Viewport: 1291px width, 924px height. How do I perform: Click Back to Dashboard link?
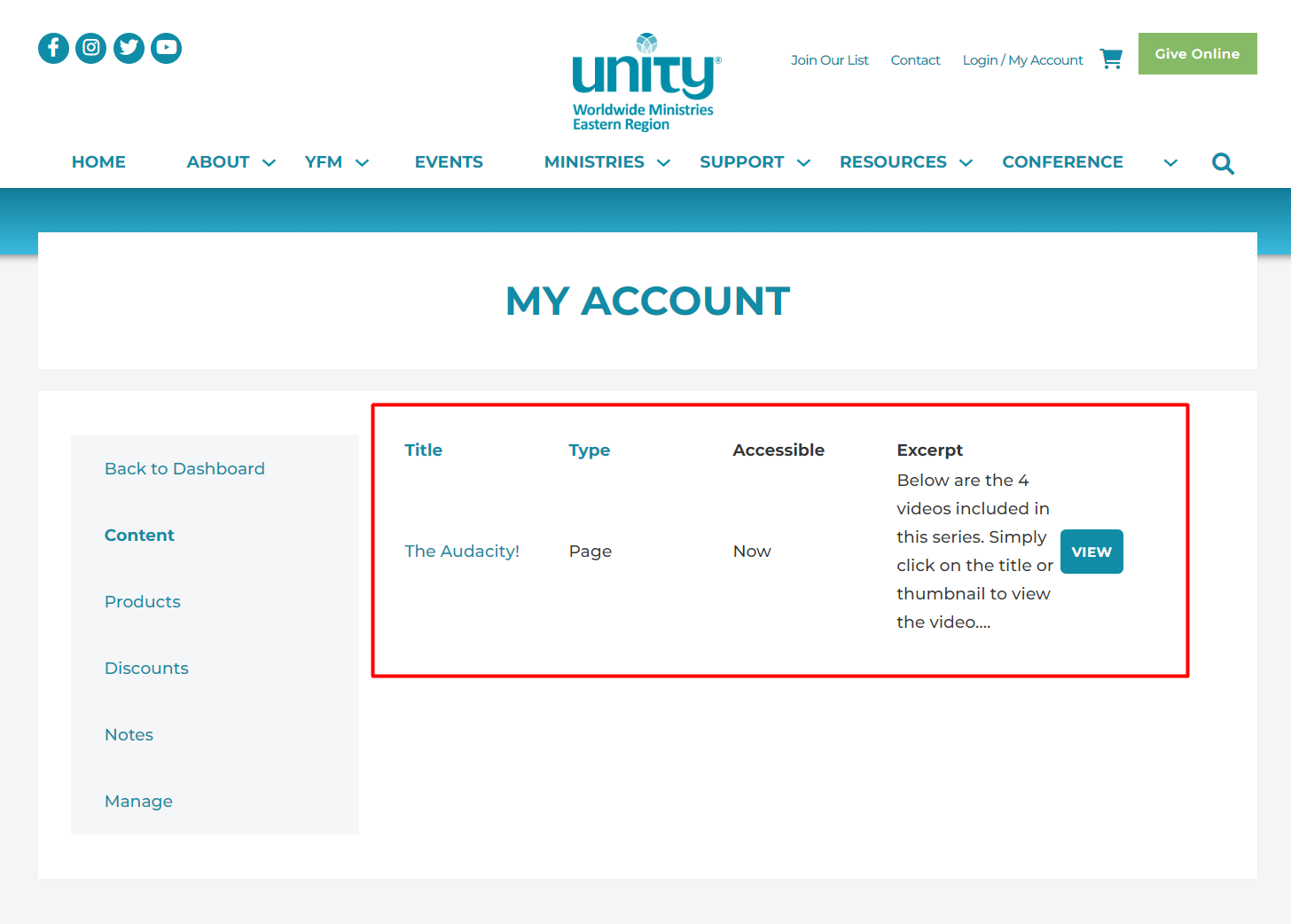pyautogui.click(x=184, y=469)
